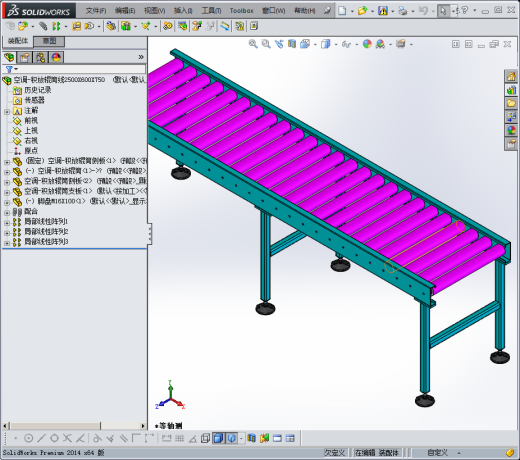Viewport: 520px width, 460px height.
Task: Click the 在编辑 装配体 status entry
Action: pyautogui.click(x=376, y=453)
